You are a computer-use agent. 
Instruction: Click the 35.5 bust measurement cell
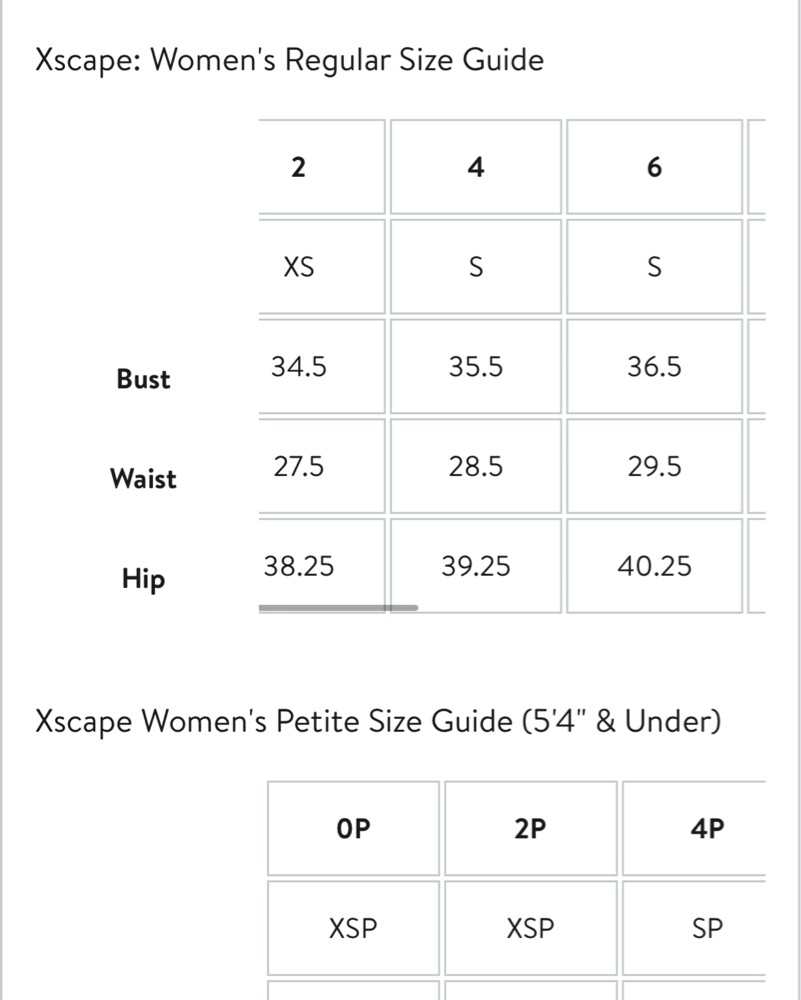[x=476, y=366]
